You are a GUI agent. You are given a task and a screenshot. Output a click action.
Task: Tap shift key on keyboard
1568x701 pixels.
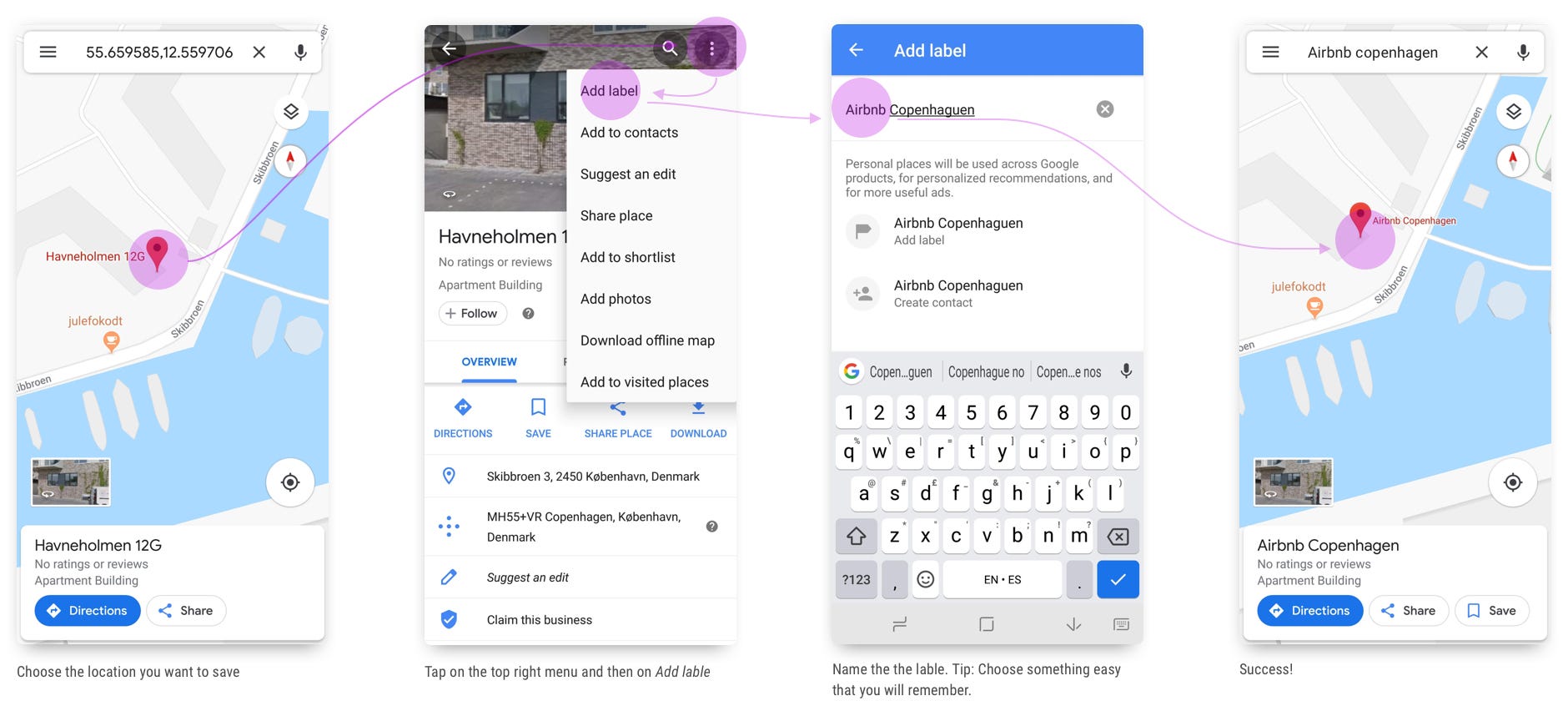(857, 537)
